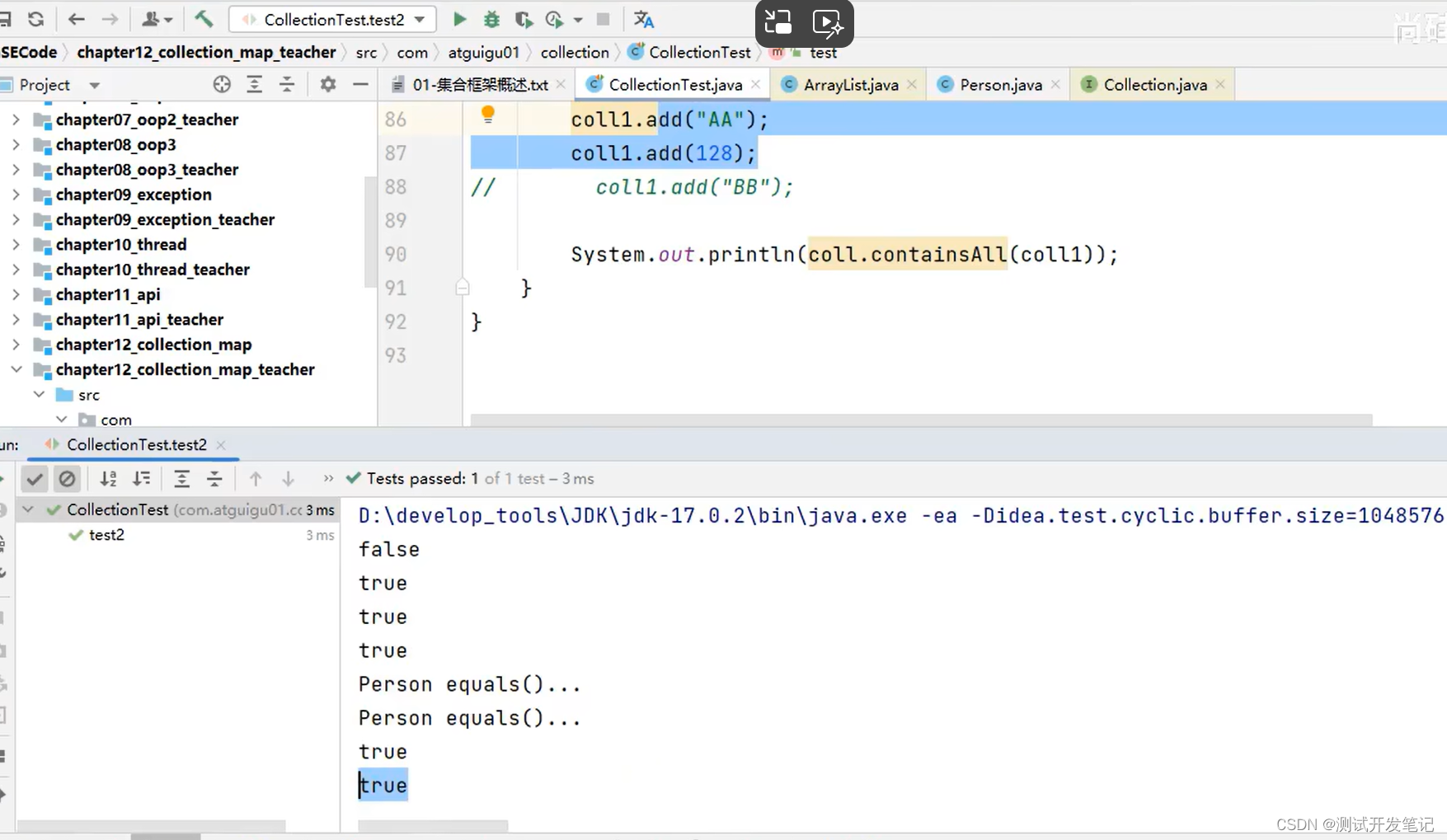Sort tests alphabetically icon
1447x840 pixels.
pyautogui.click(x=108, y=478)
